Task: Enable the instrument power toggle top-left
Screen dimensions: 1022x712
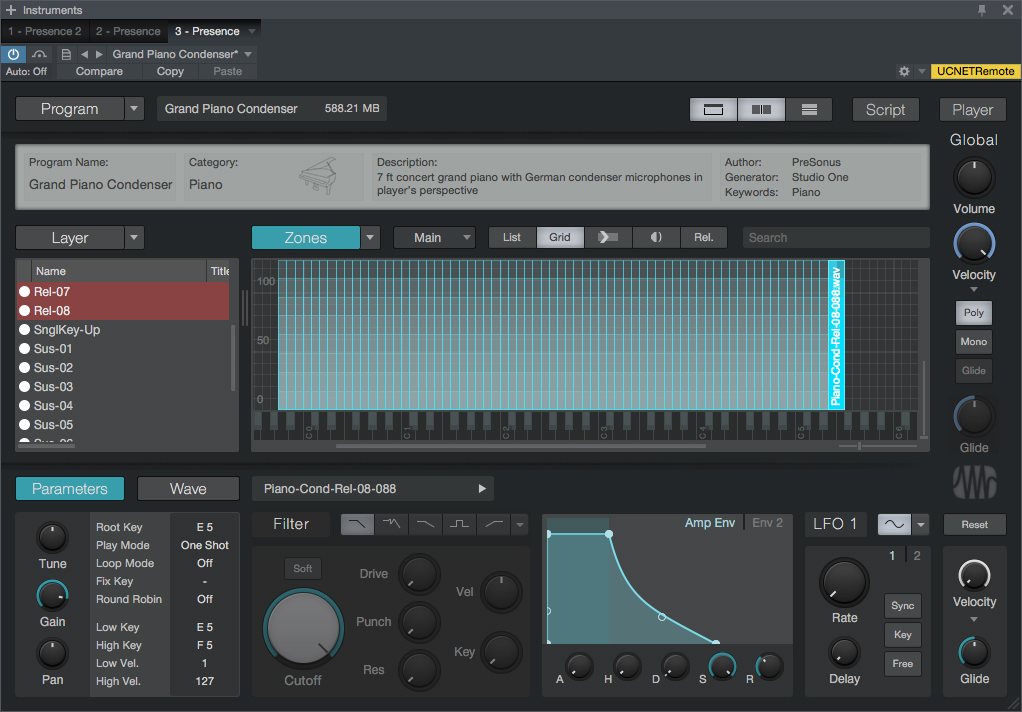Action: (13, 54)
